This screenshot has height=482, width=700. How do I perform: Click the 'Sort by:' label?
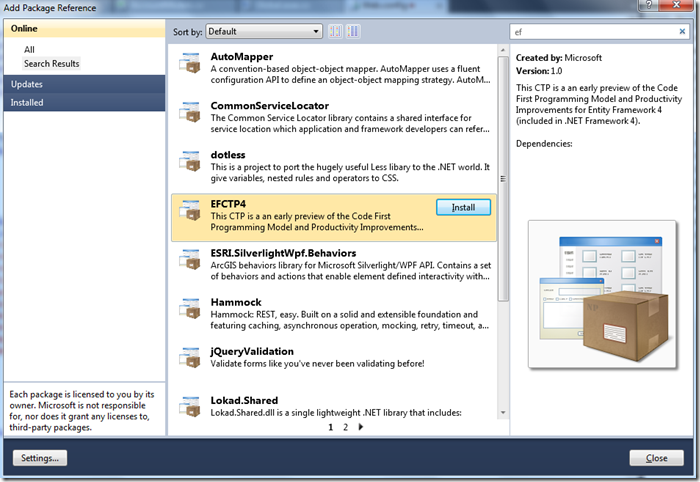point(188,32)
